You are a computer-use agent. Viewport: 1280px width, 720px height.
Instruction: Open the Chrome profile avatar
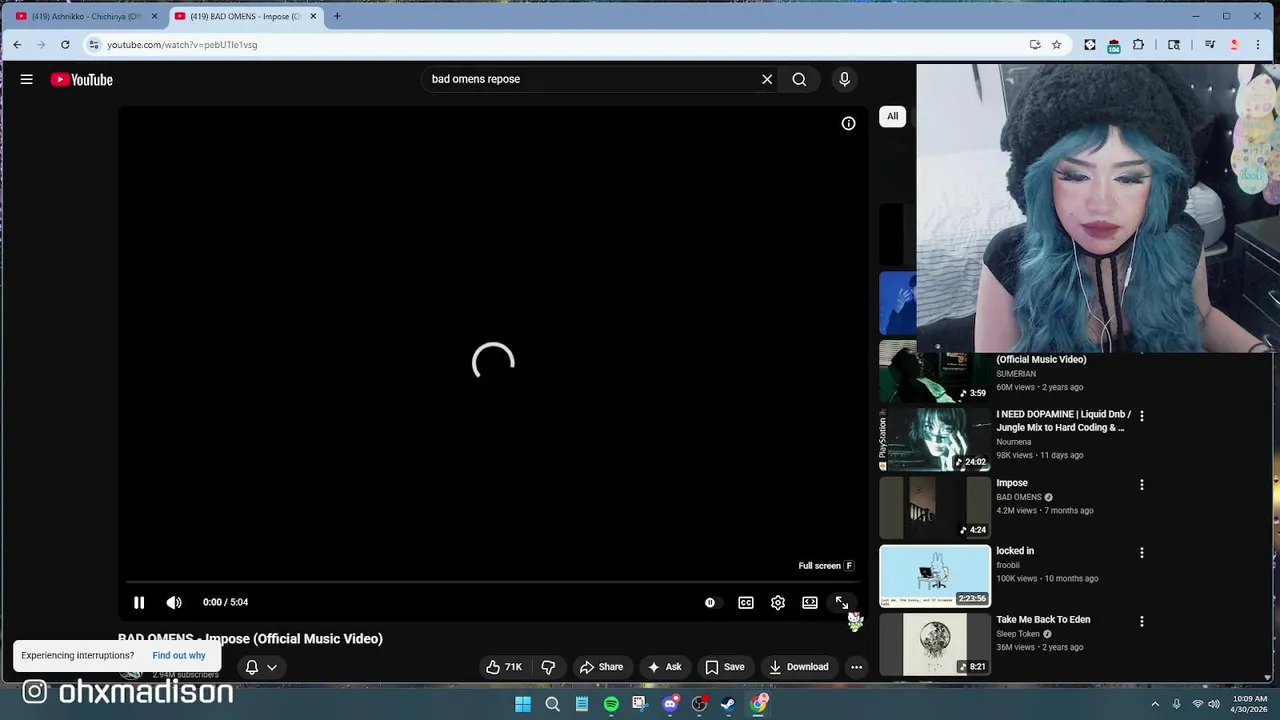[x=1234, y=45]
